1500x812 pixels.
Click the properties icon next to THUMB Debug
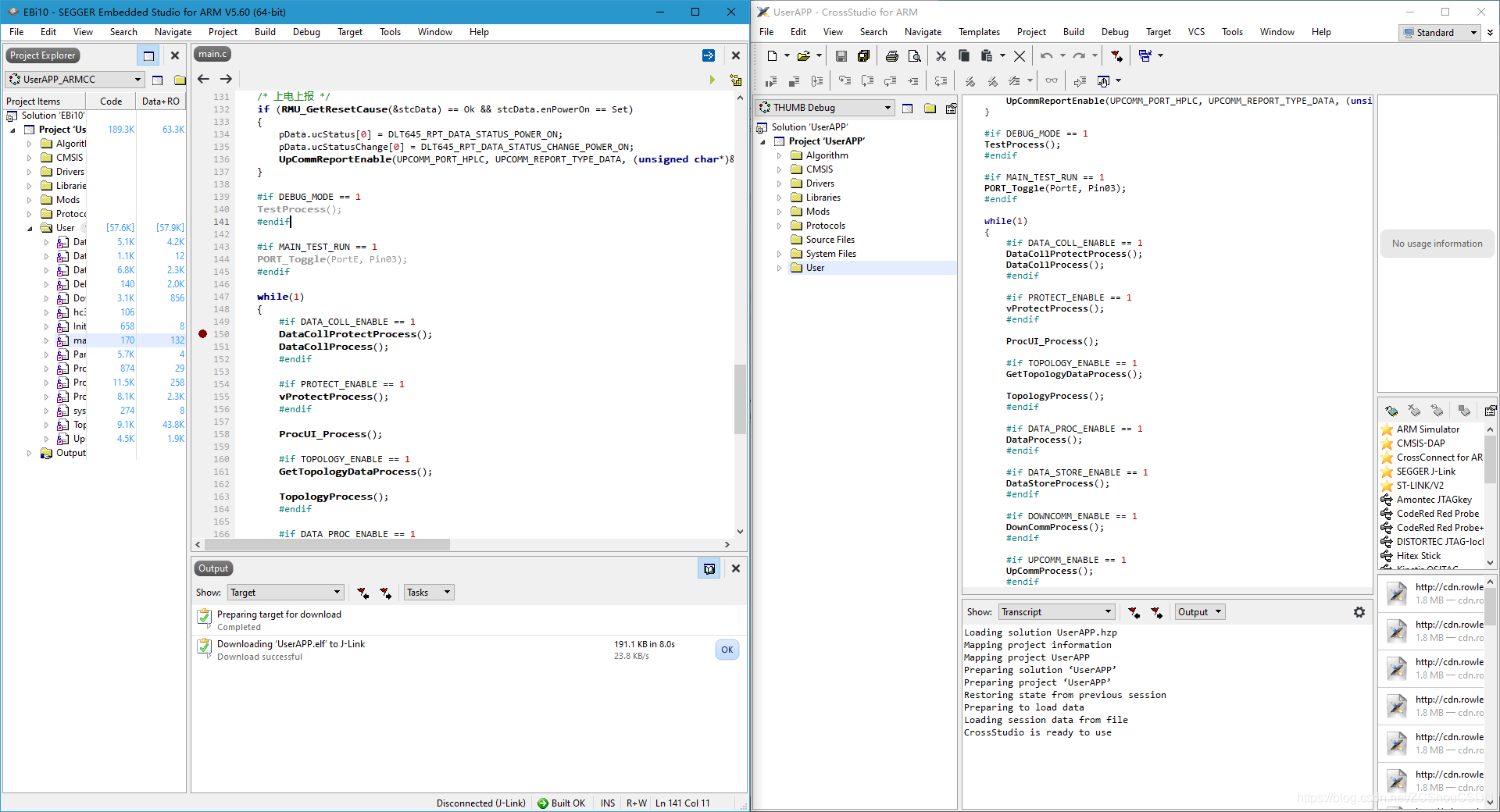(x=951, y=108)
